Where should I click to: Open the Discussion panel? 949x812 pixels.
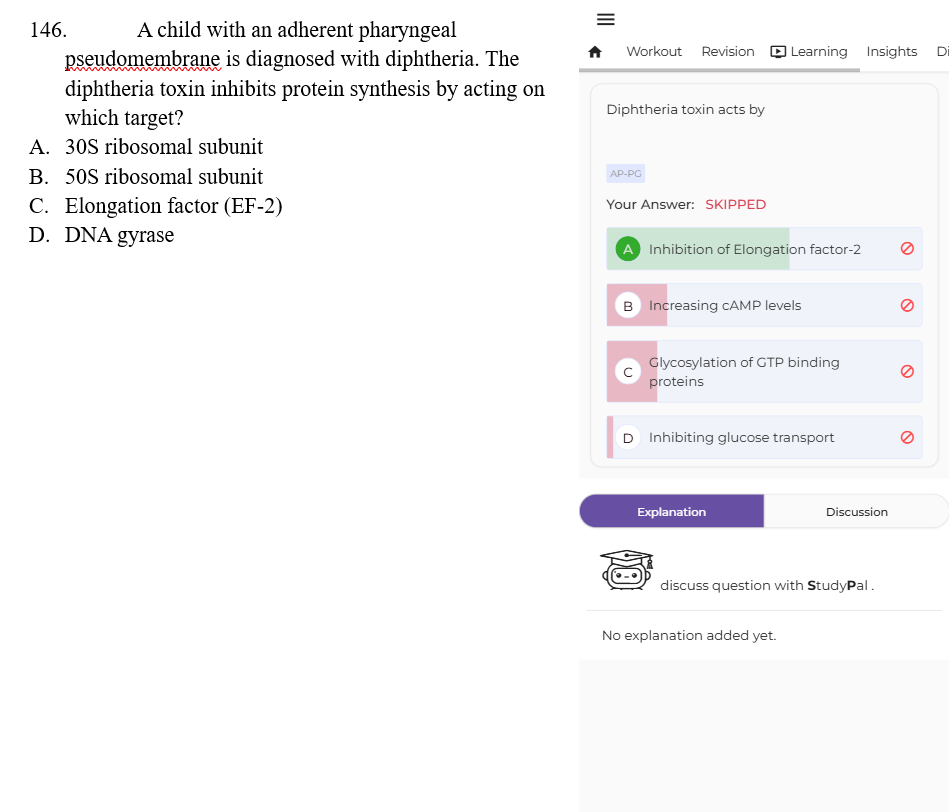click(x=856, y=511)
